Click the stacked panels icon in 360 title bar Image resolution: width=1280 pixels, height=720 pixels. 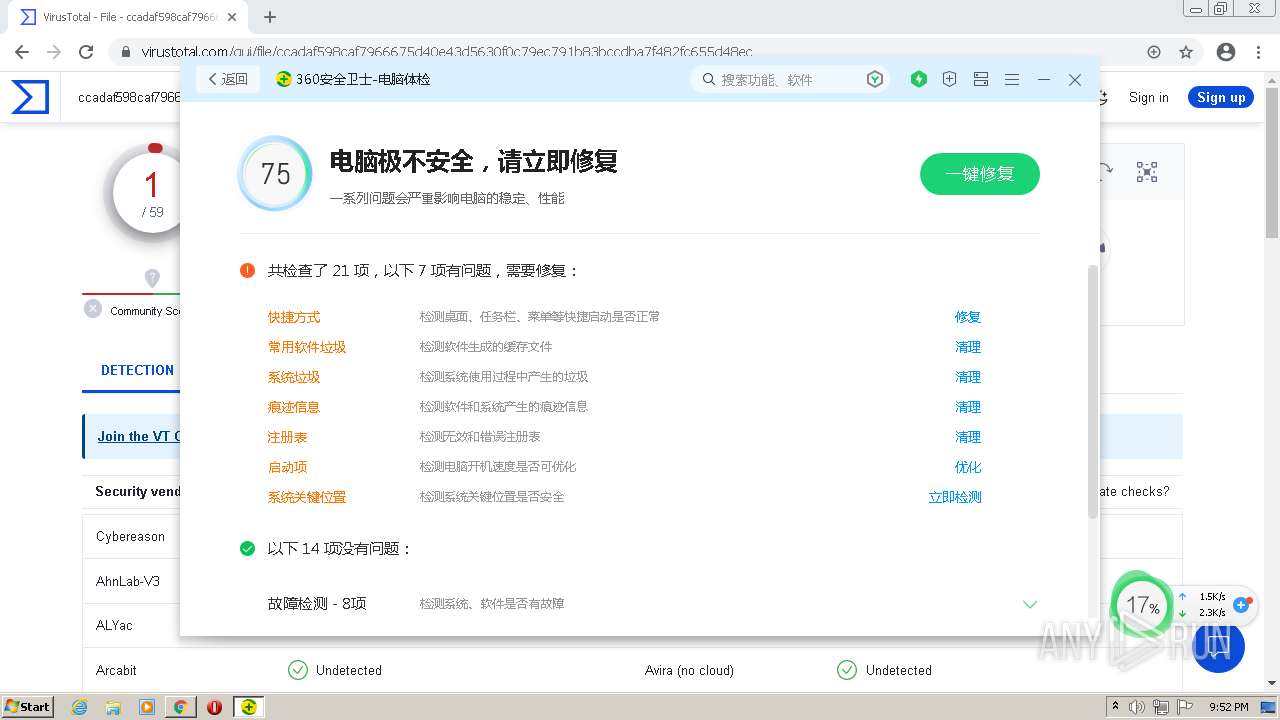point(981,79)
